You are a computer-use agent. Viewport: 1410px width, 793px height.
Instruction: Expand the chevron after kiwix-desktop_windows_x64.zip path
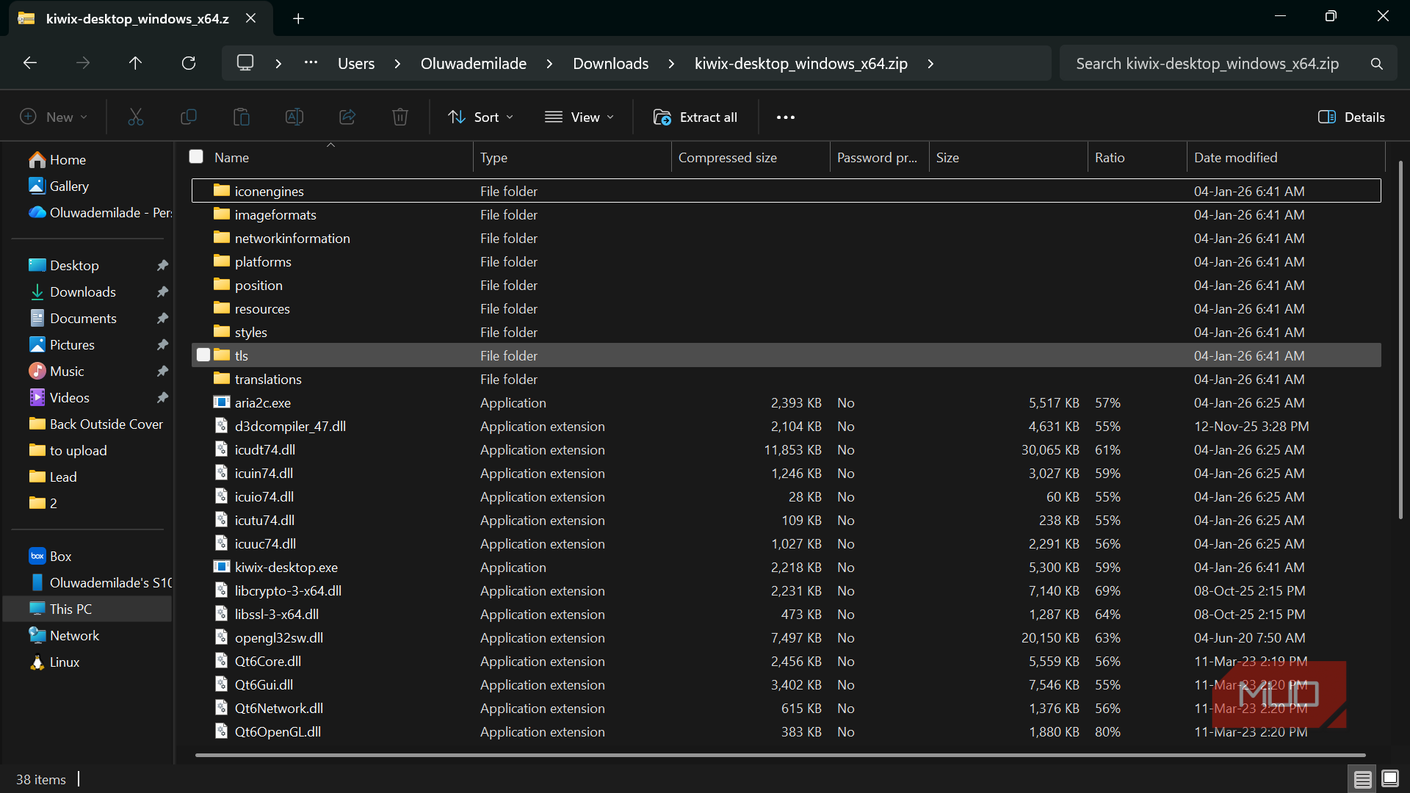931,63
